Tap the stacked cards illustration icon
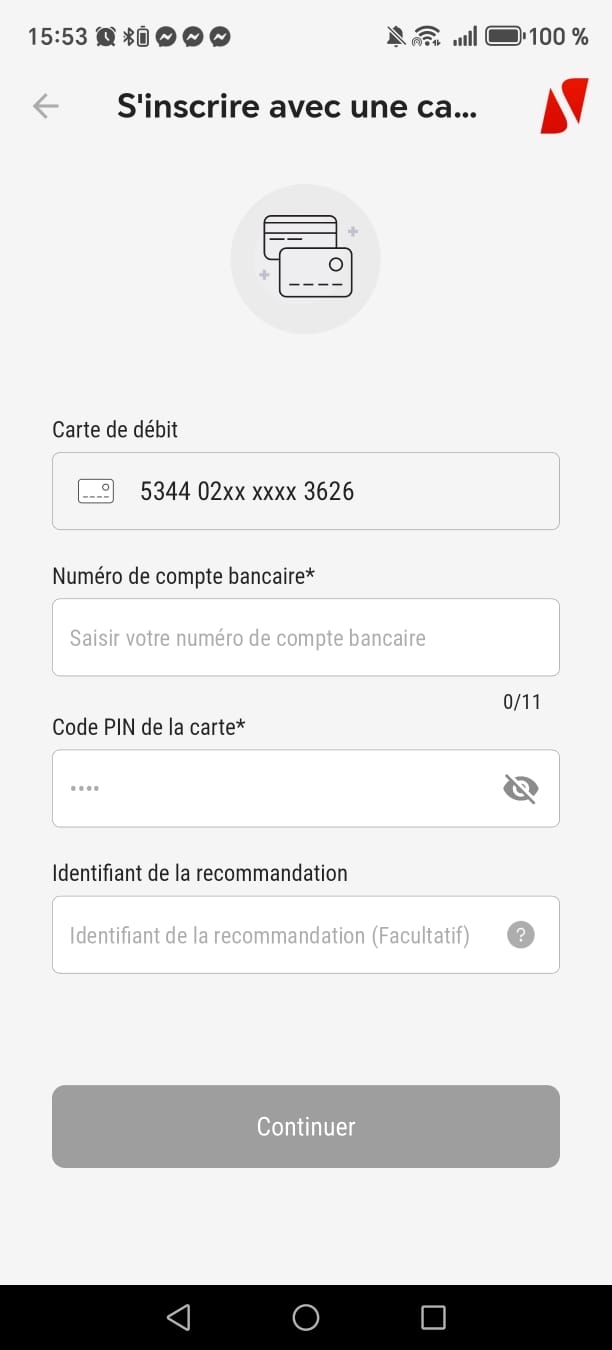The image size is (612, 1350). click(x=306, y=259)
